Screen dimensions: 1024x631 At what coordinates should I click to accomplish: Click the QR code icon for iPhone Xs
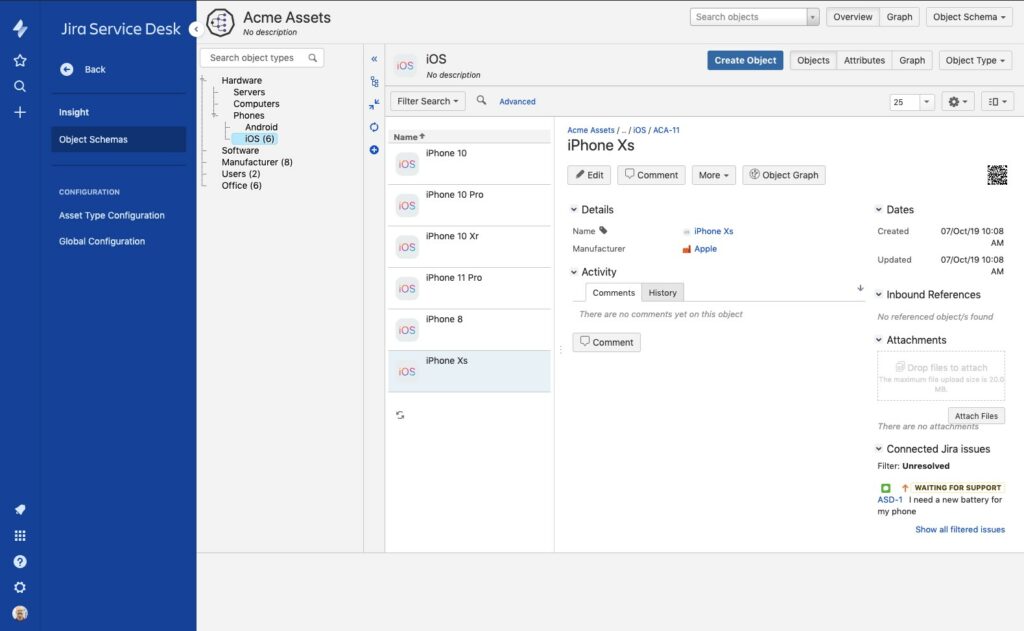(x=996, y=175)
